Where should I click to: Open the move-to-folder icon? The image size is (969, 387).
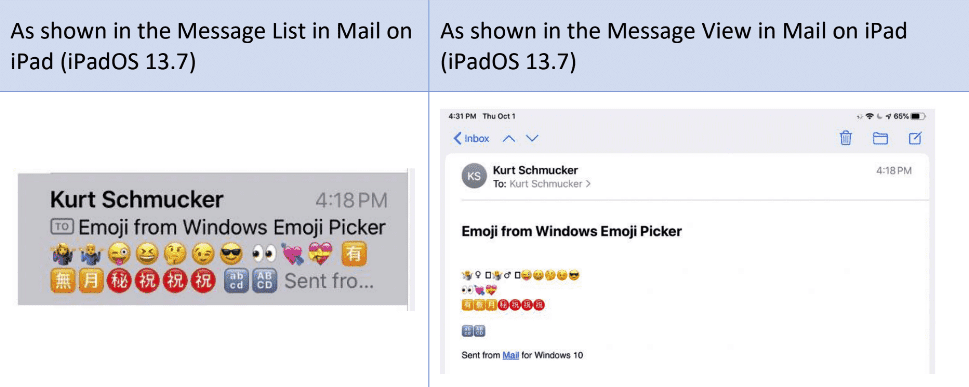[880, 138]
